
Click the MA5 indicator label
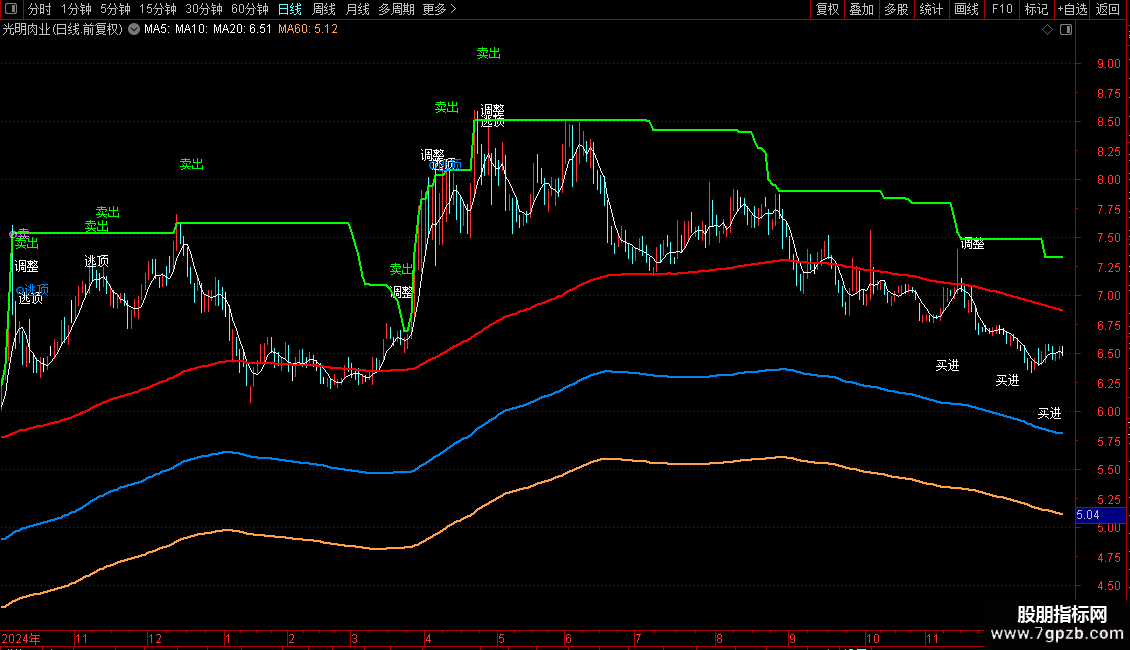pos(156,30)
